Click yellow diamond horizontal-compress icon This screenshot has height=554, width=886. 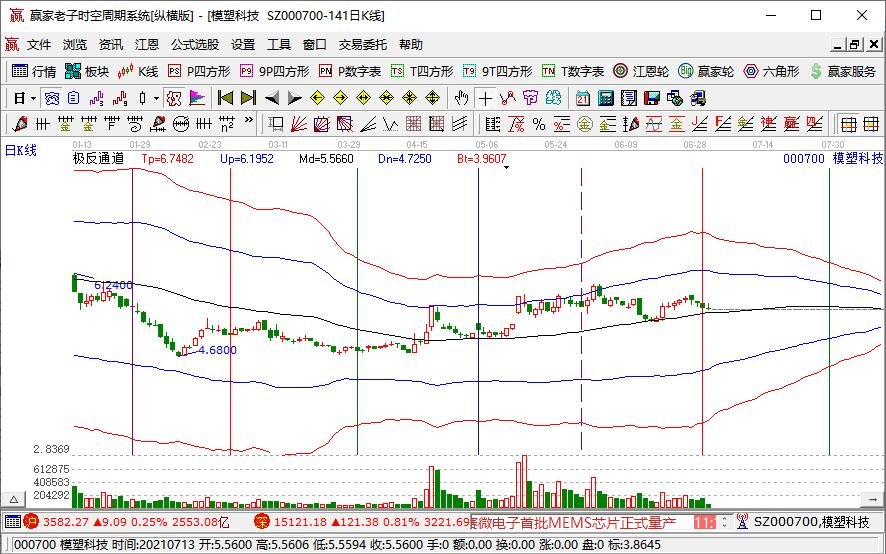(x=386, y=98)
